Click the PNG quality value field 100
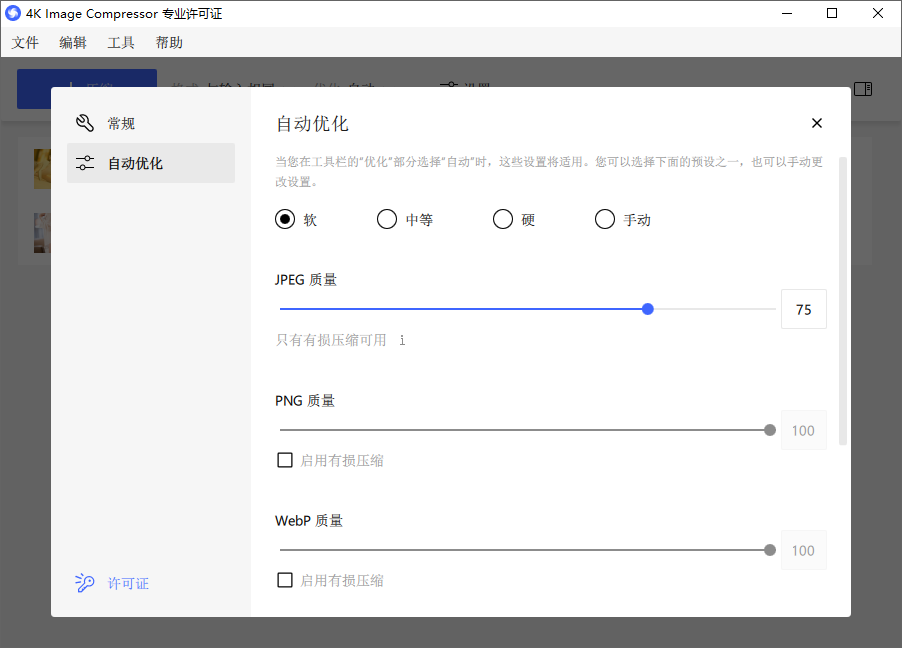Image resolution: width=902 pixels, height=648 pixels. click(804, 430)
